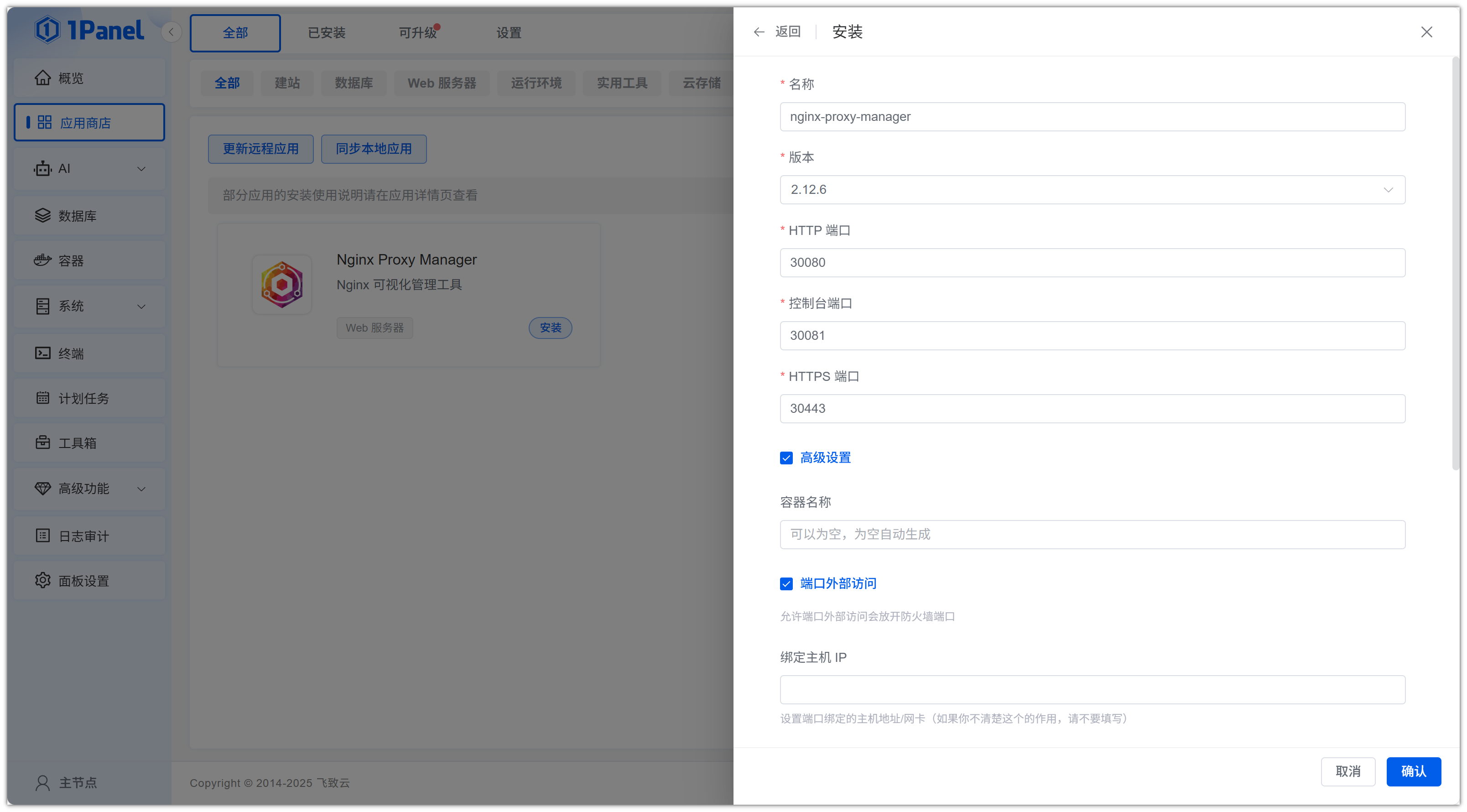Click the home icon beside 概览
The image size is (1467, 812).
pos(43,78)
